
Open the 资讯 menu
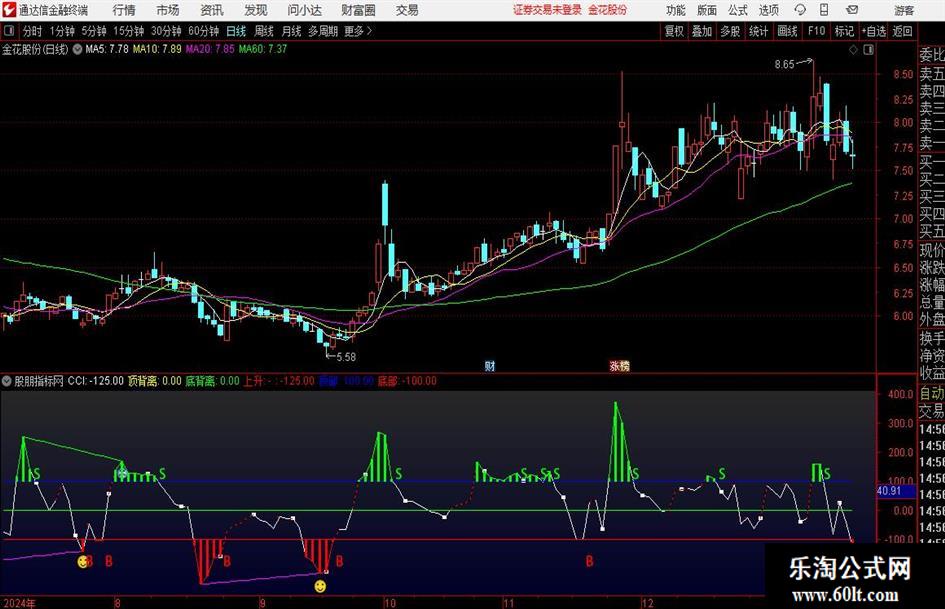click(212, 10)
